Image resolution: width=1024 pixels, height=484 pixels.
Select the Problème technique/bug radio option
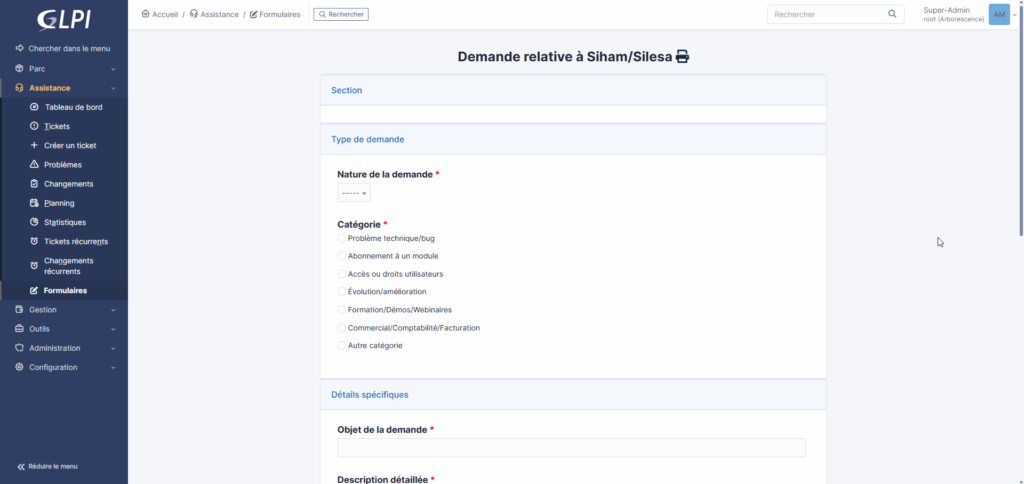pos(342,239)
